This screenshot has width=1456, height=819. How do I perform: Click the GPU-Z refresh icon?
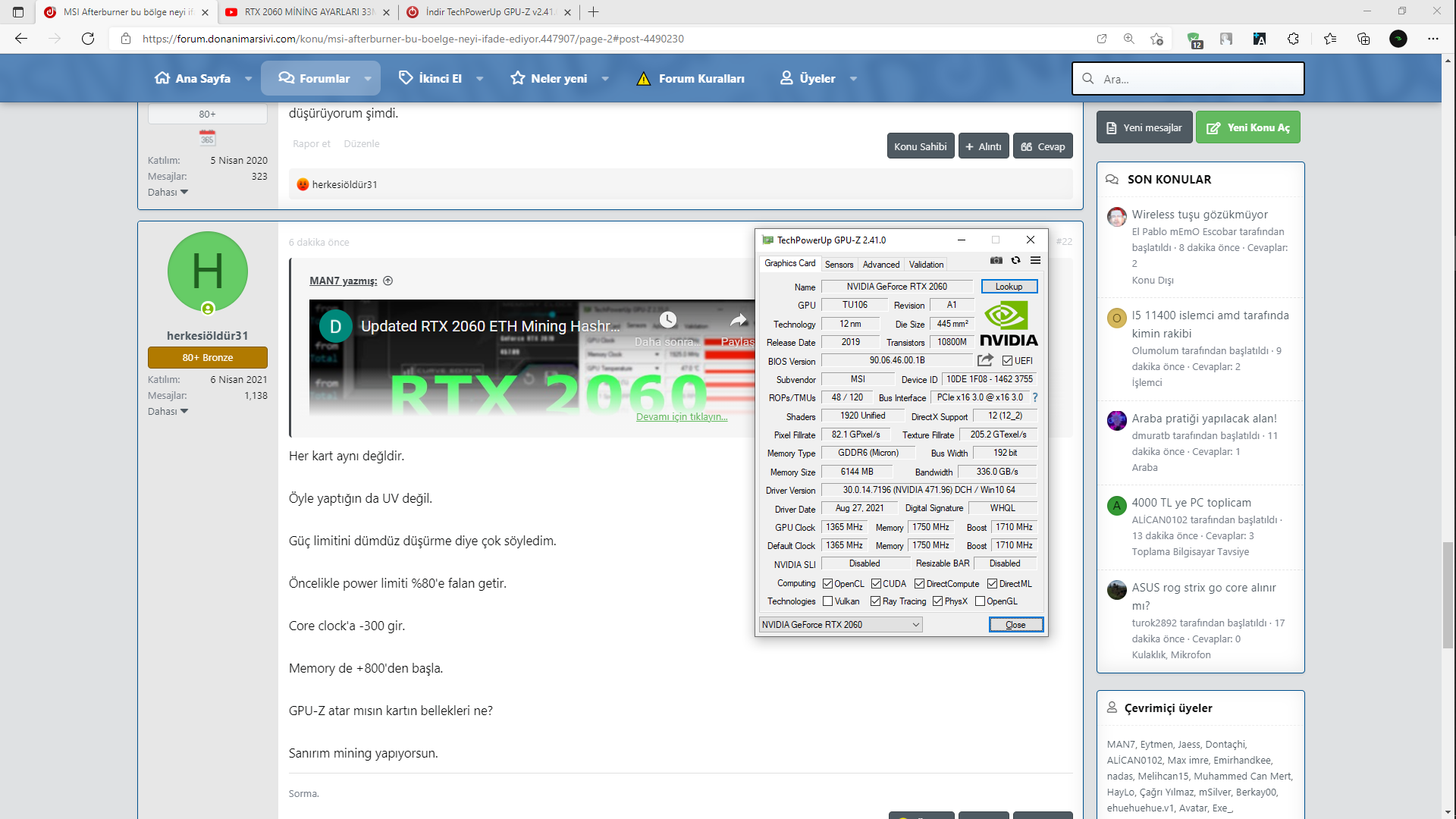[x=1015, y=260]
